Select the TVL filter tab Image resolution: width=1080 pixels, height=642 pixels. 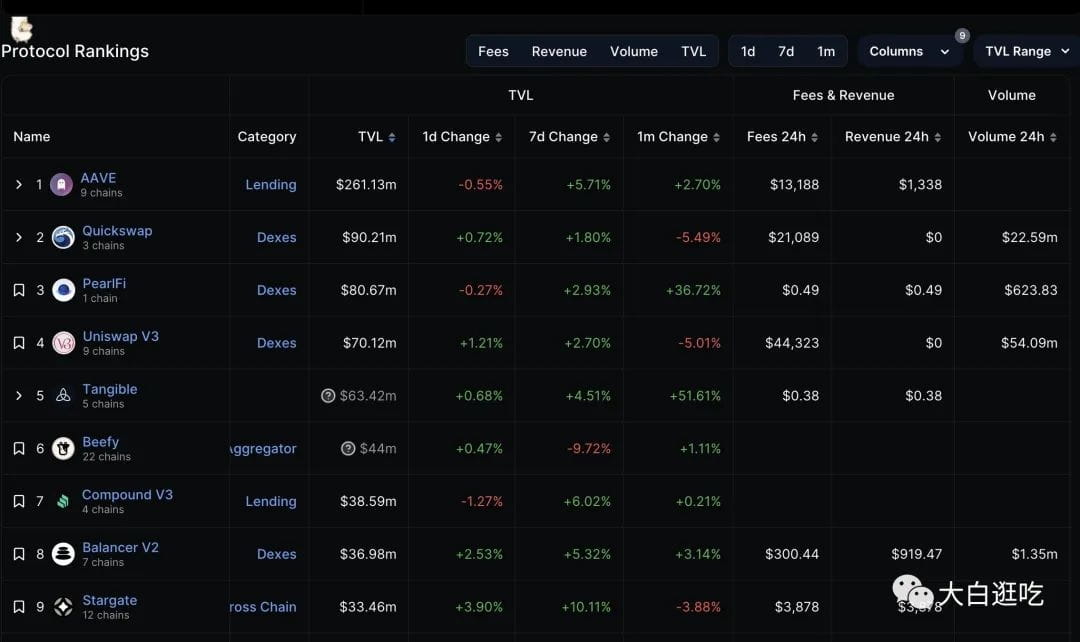(694, 52)
